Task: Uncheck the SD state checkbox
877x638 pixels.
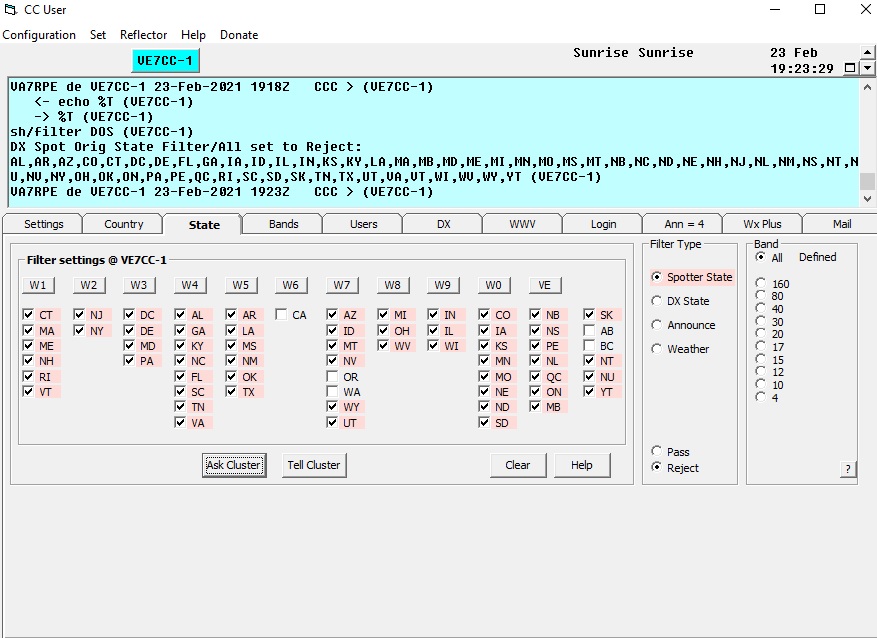Action: [x=484, y=422]
